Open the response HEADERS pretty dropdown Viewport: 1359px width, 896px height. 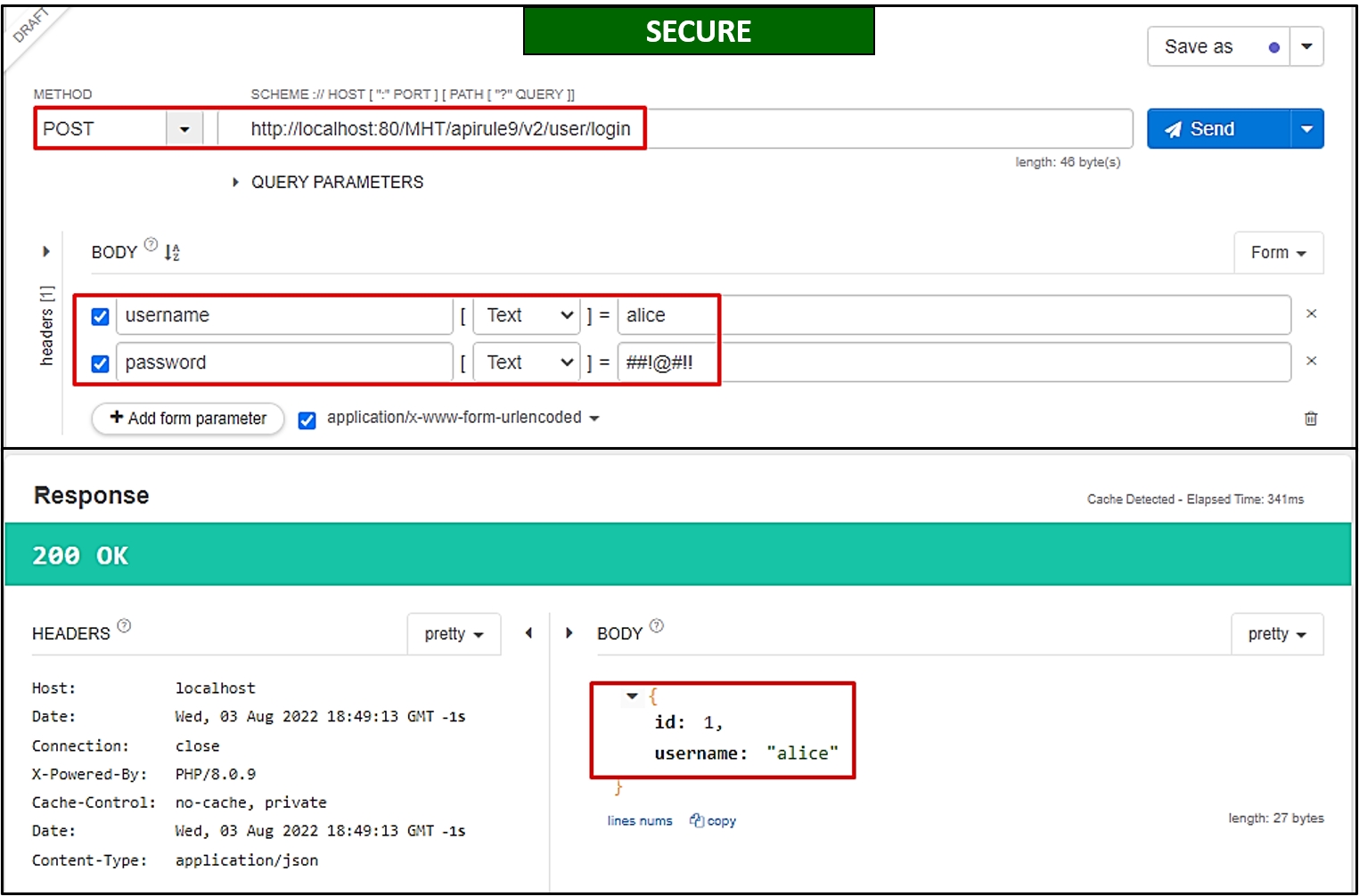[454, 634]
